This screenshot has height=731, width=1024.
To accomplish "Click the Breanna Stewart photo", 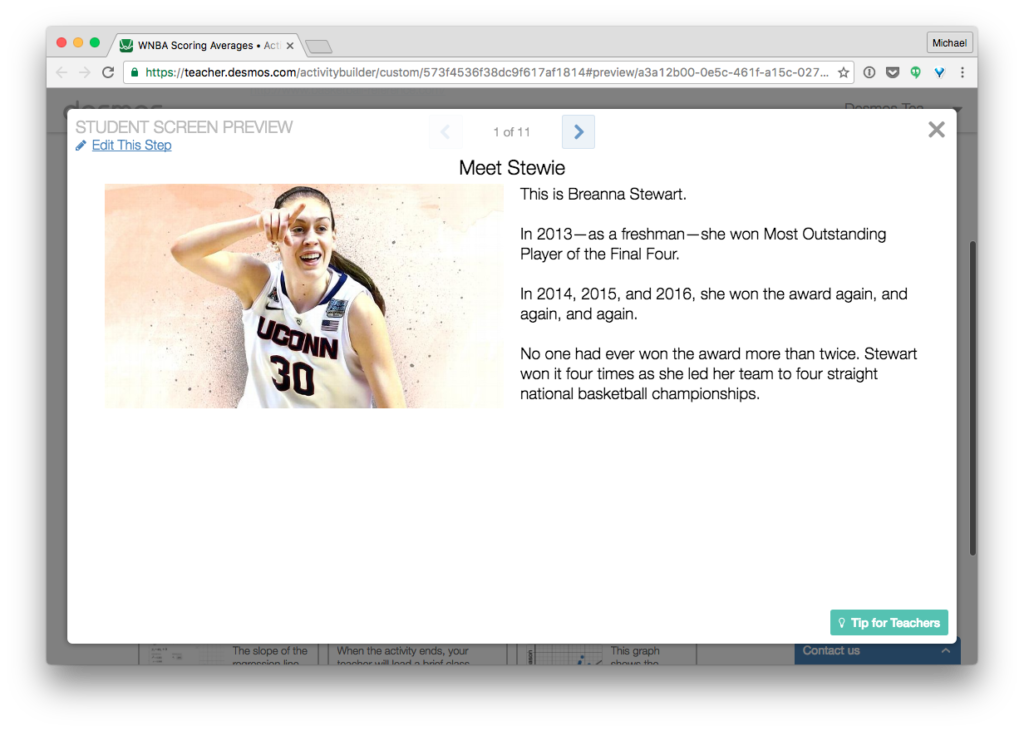I will tap(304, 296).
